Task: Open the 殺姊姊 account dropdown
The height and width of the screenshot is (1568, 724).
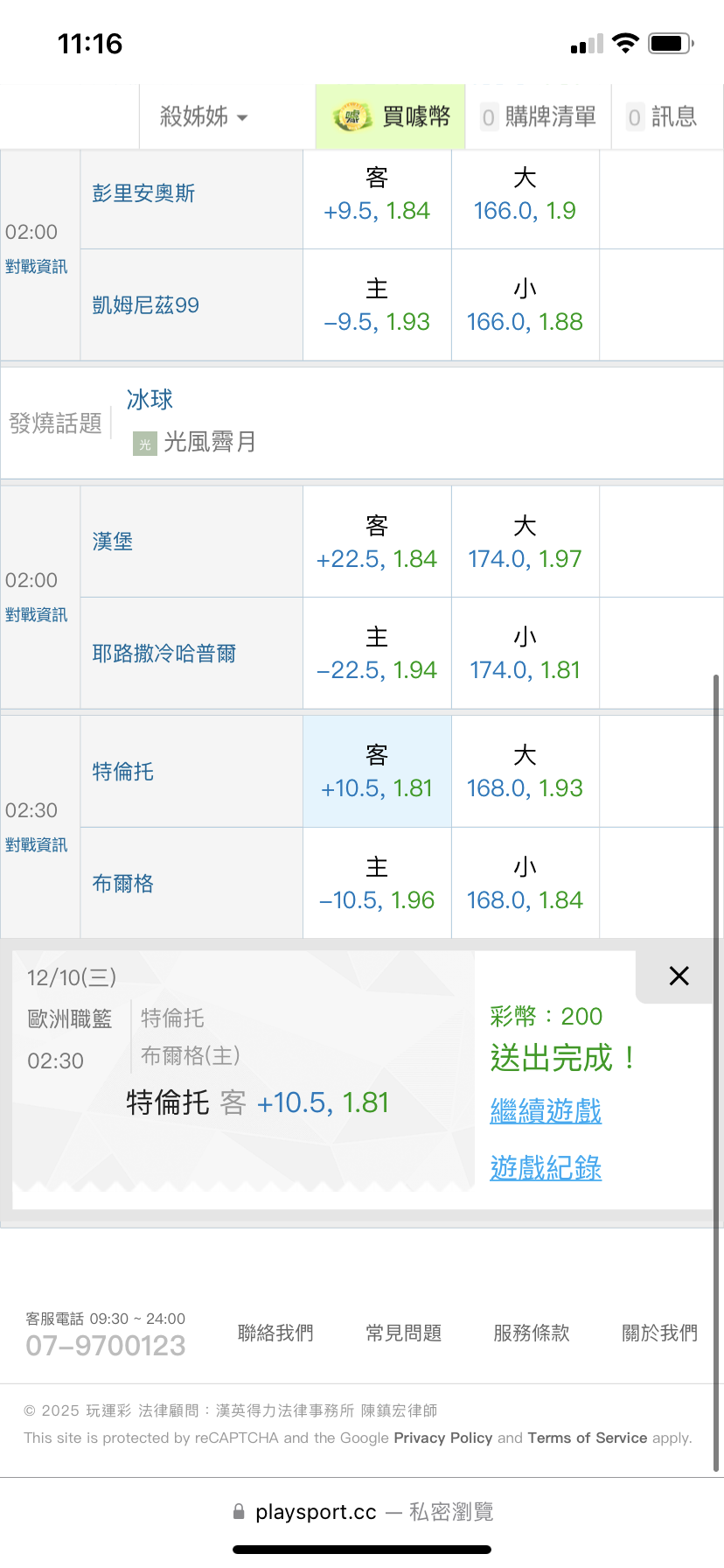Action: pyautogui.click(x=203, y=116)
